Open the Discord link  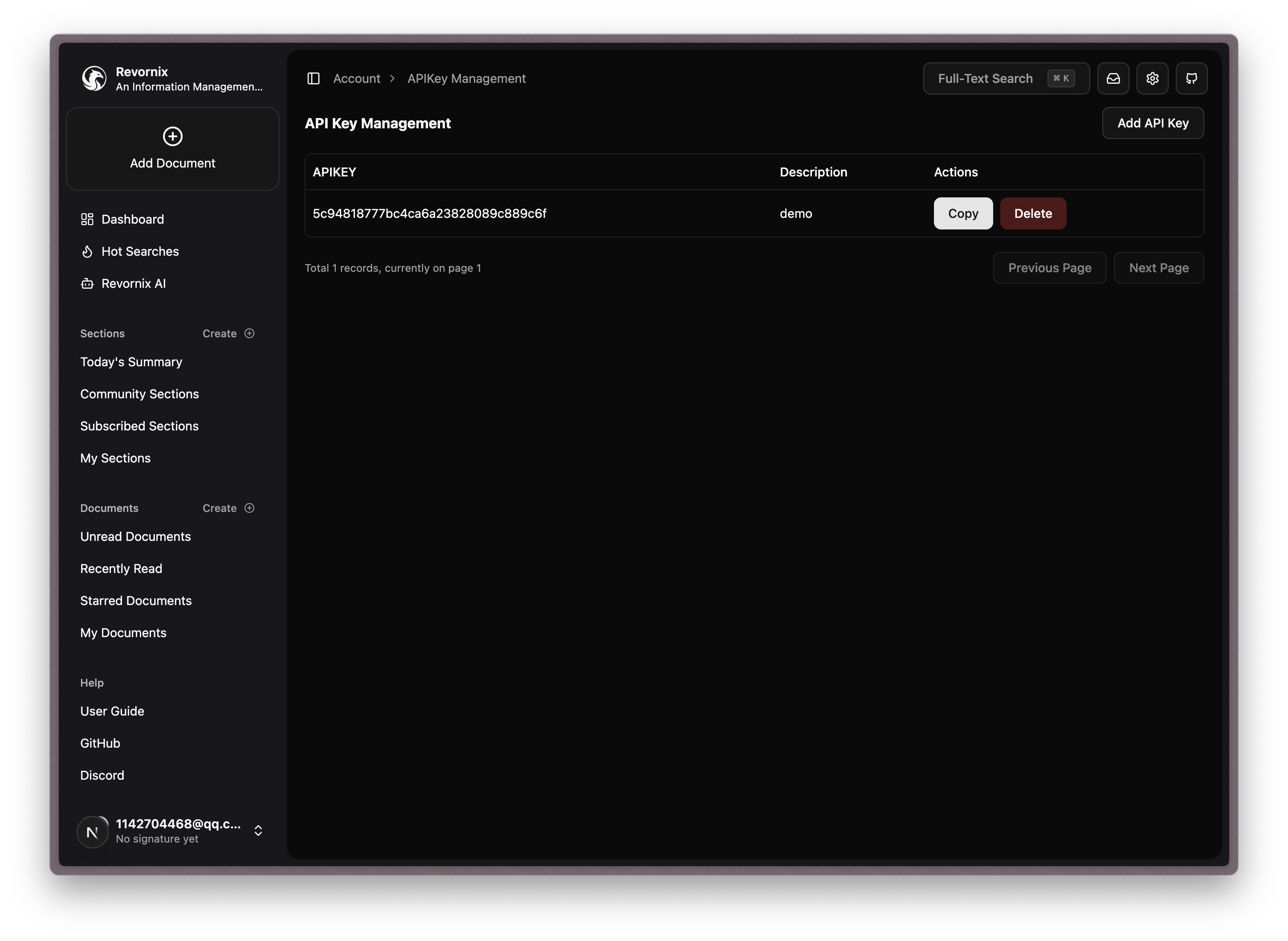pos(102,775)
